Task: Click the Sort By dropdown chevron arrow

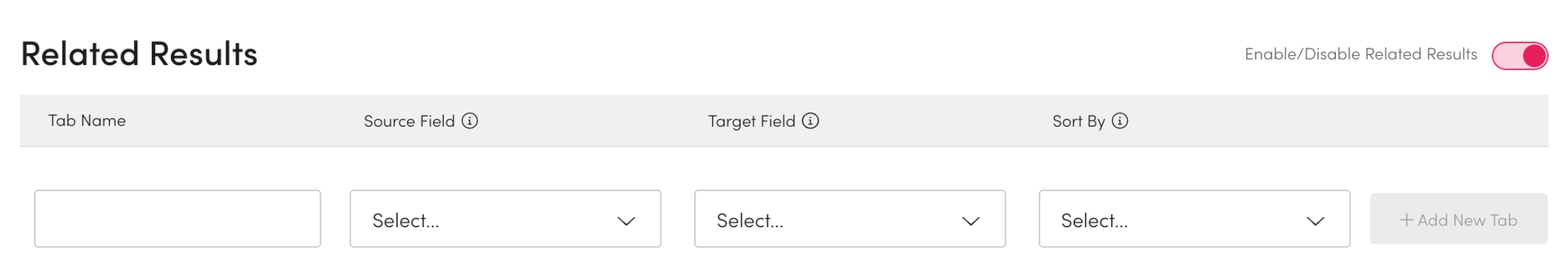Action: coord(1315,221)
